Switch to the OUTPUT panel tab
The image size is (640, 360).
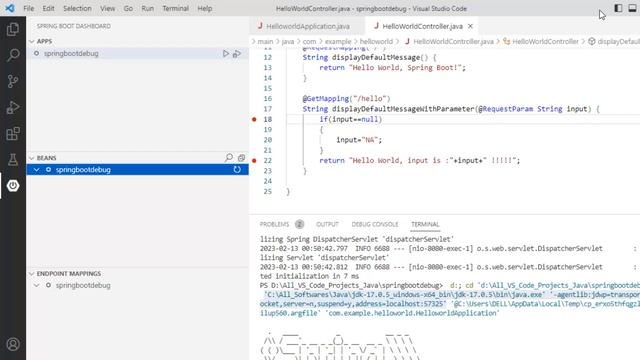327,224
